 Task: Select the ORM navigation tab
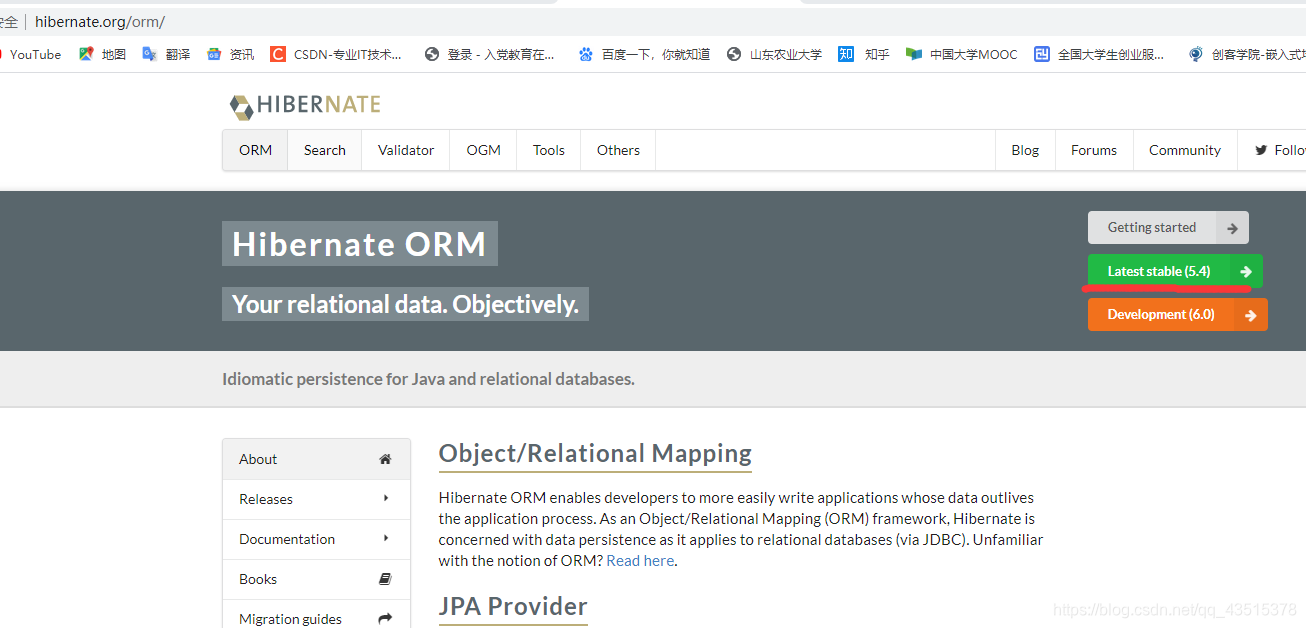click(255, 150)
